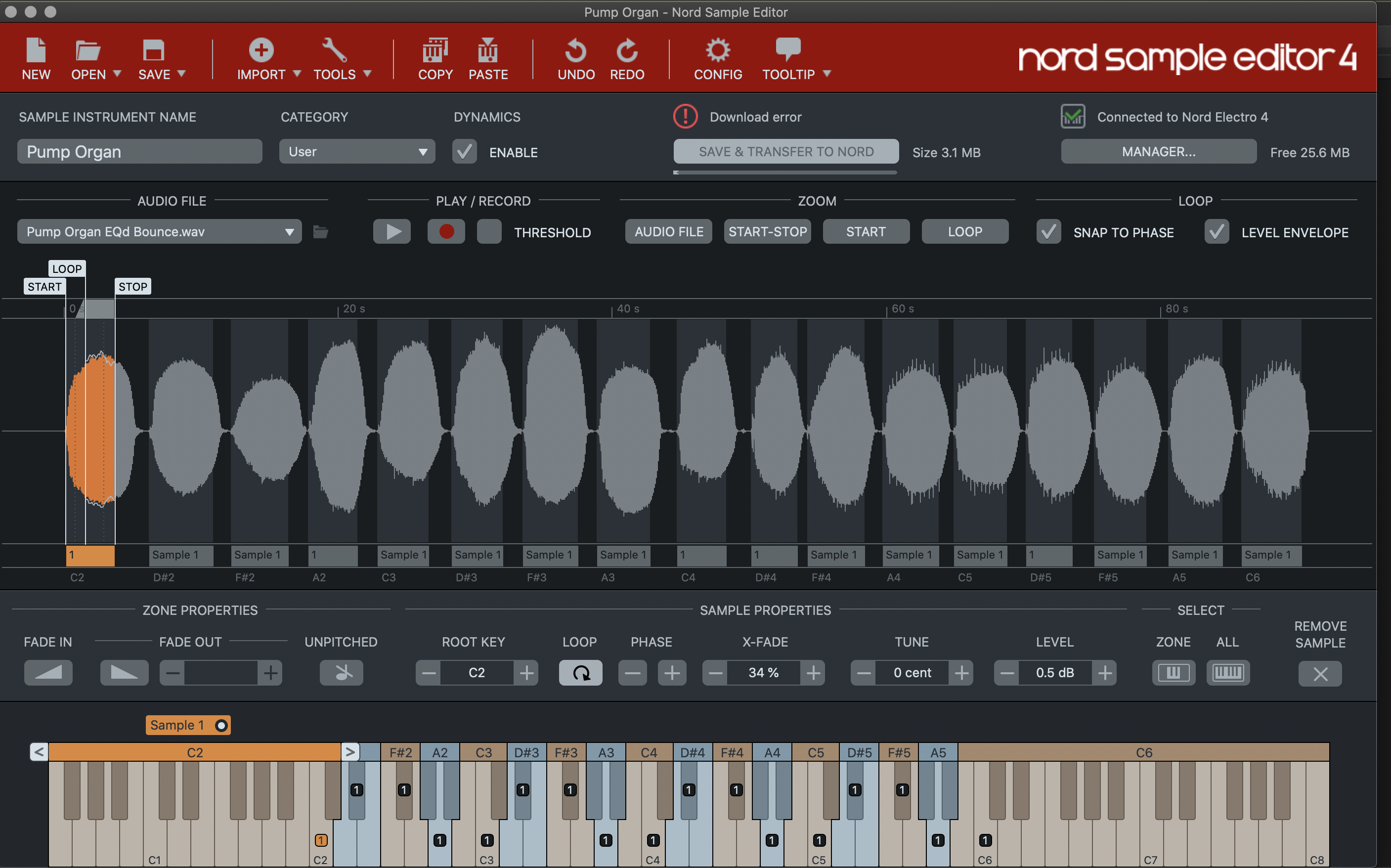The width and height of the screenshot is (1391, 868).
Task: Open the TOOLS dropdown arrow
Action: 367,74
